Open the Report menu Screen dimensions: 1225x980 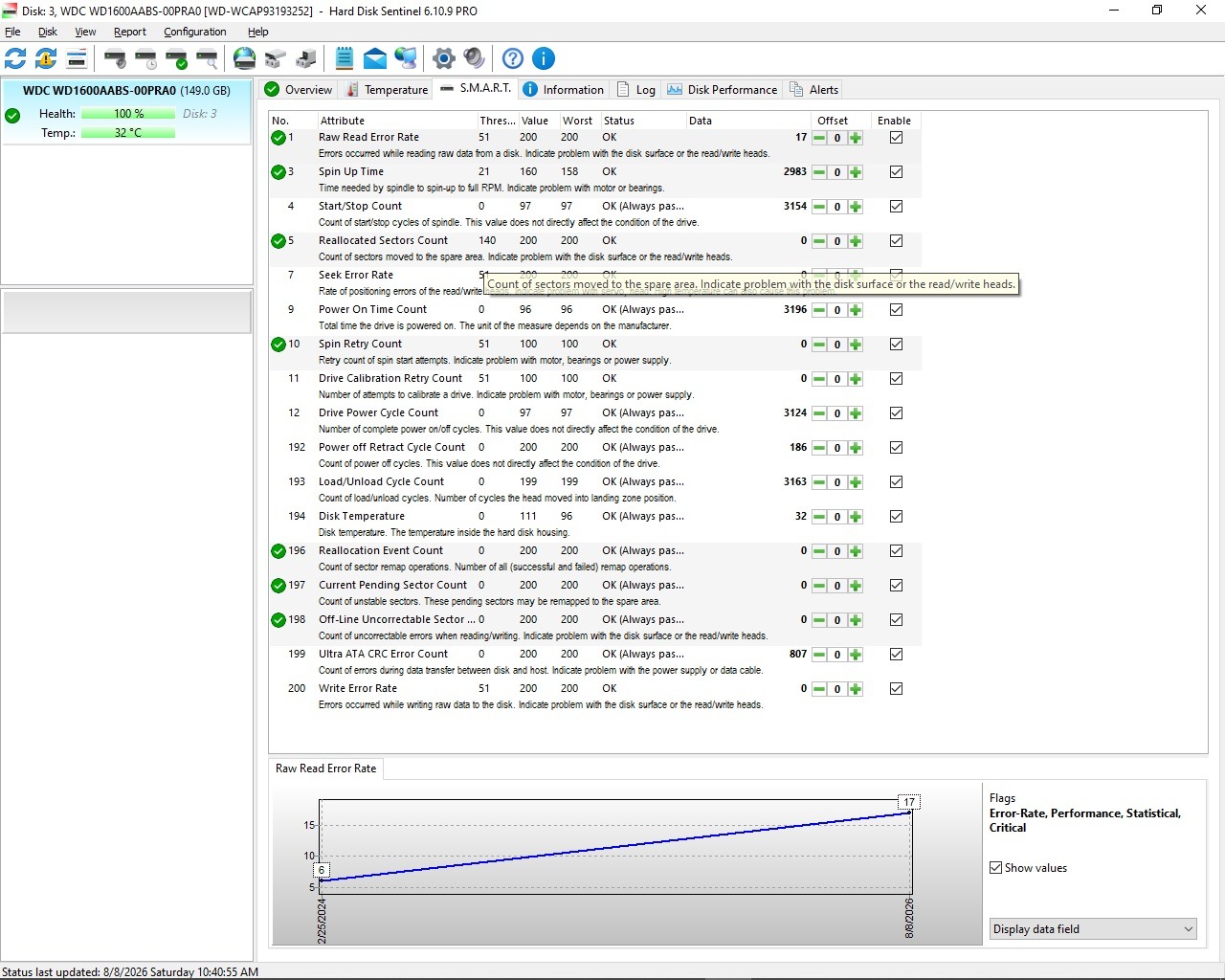[x=130, y=32]
